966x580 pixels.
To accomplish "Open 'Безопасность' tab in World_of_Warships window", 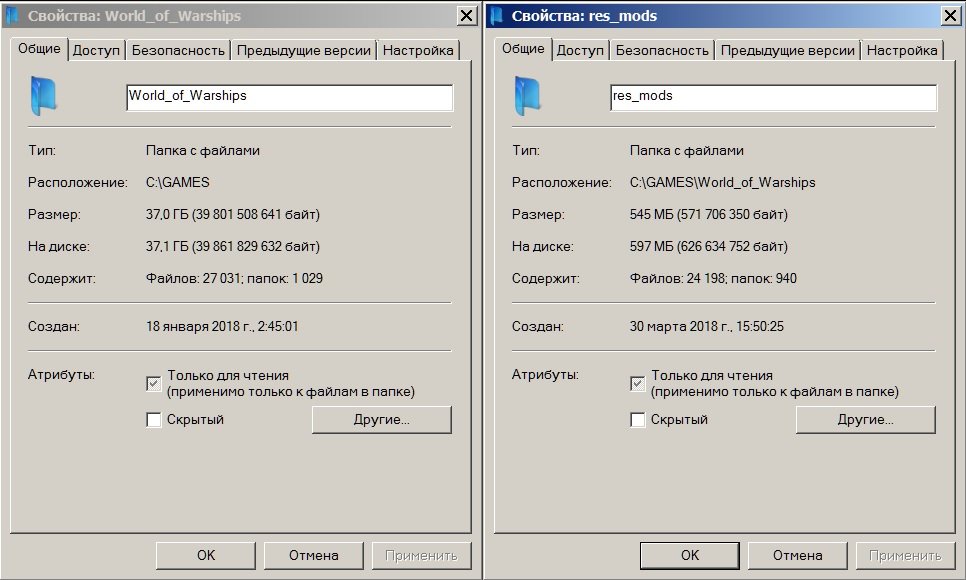I will coord(178,51).
